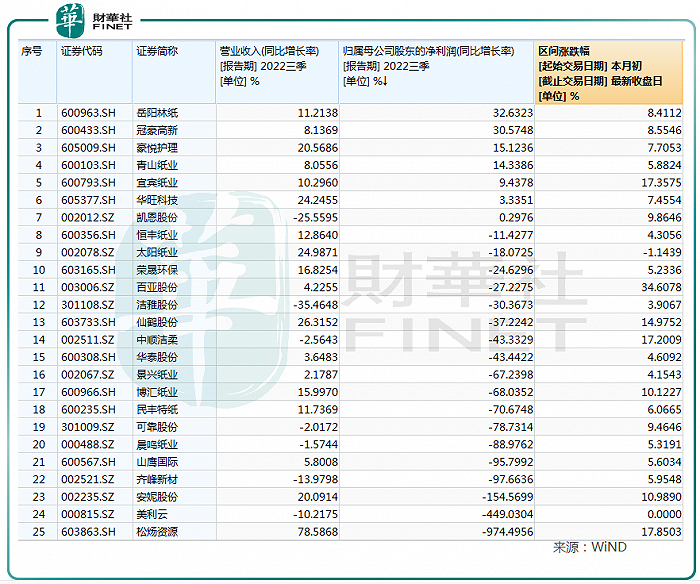Click the value 34.6078 in 百亚股份 row
This screenshot has height=584, width=700.
[x=662, y=287]
